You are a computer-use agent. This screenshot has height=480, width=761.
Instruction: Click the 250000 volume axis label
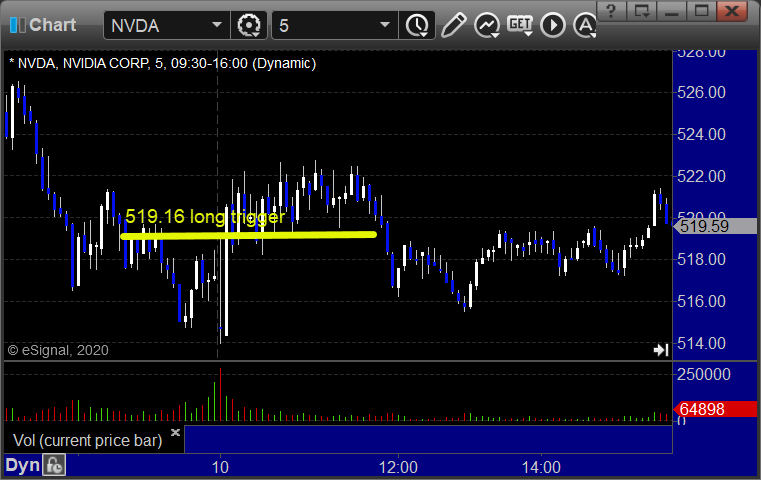704,374
